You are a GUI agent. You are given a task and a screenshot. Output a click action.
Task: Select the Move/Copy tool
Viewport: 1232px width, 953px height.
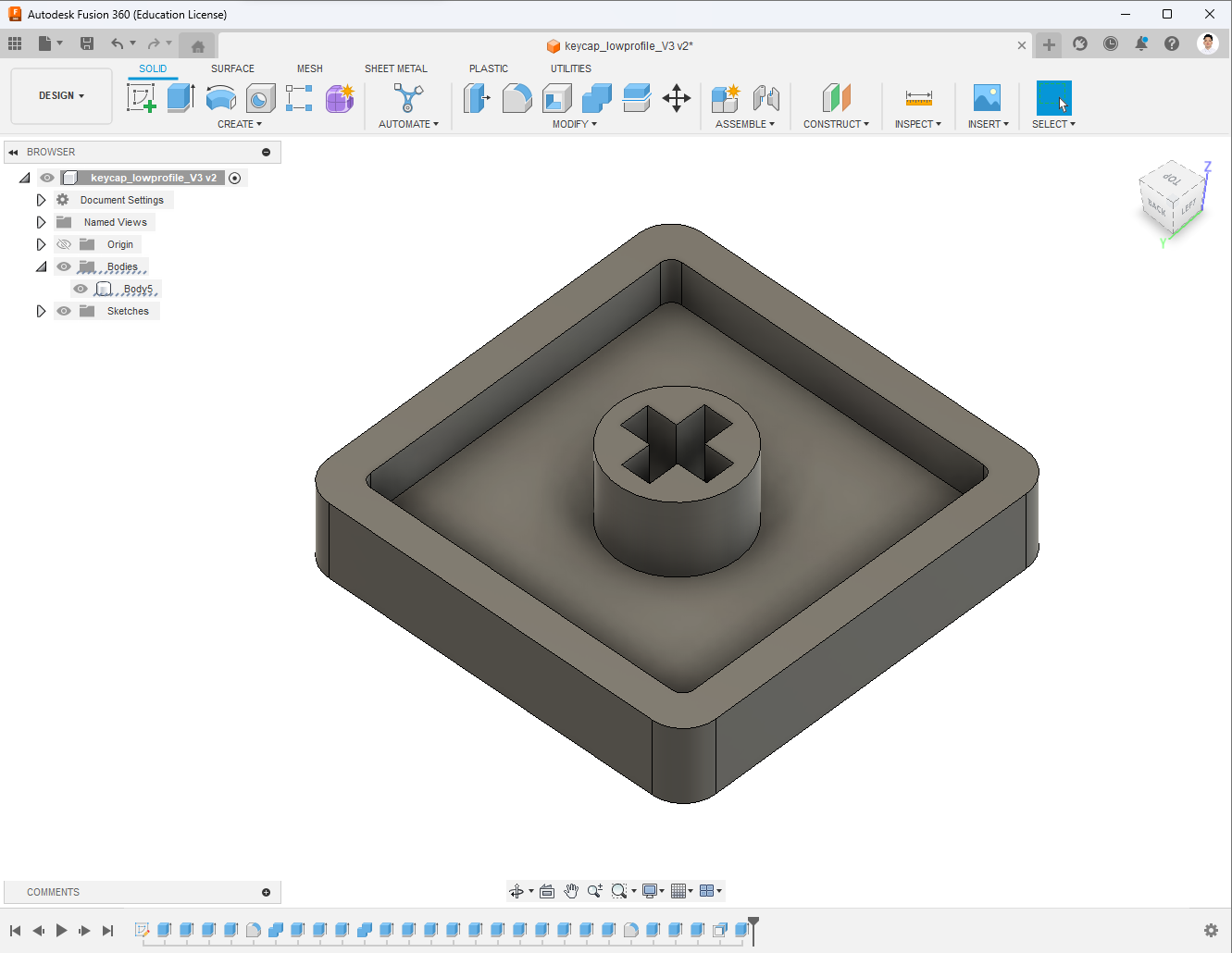coord(677,97)
